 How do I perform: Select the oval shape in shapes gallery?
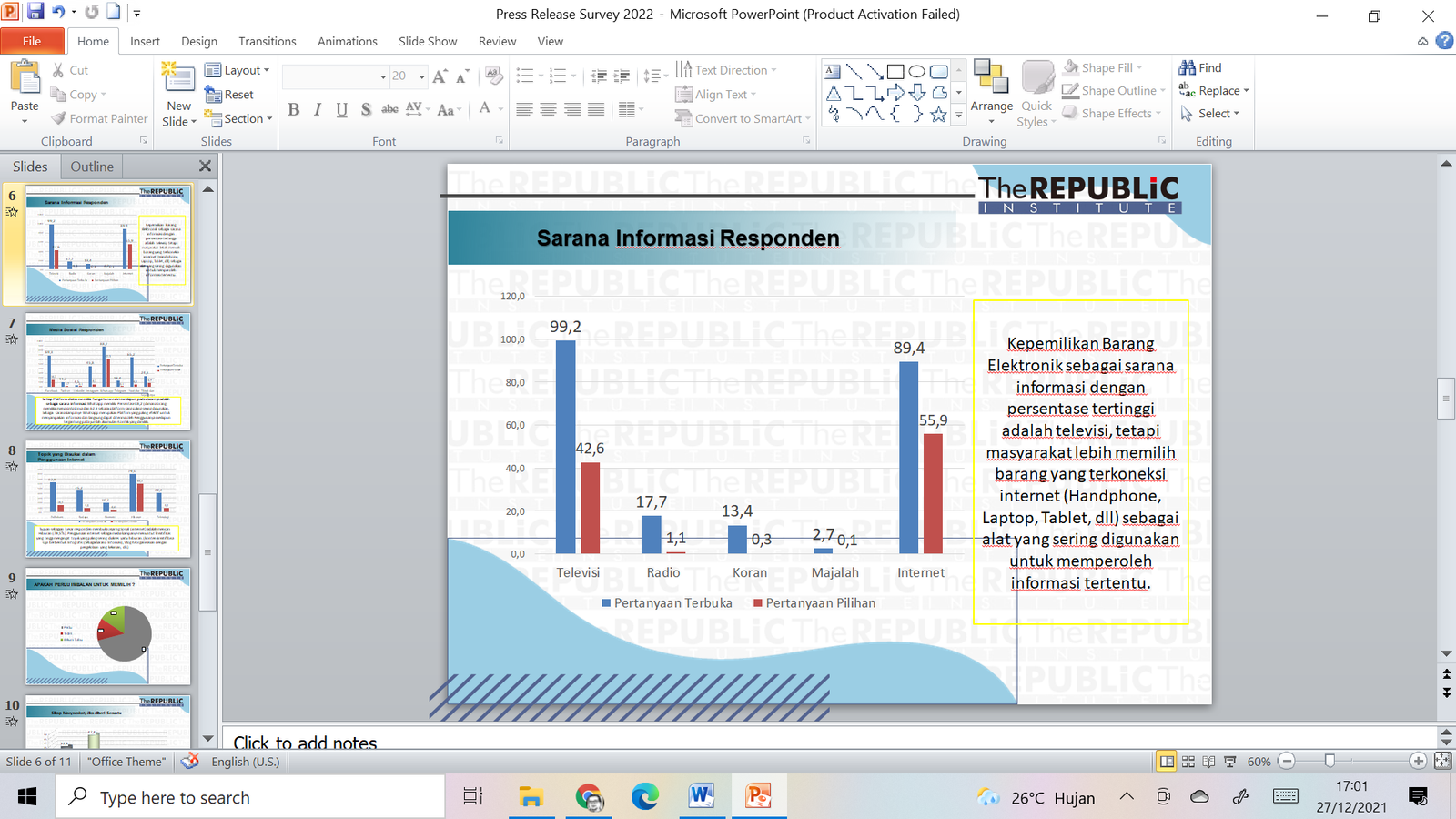point(917,71)
